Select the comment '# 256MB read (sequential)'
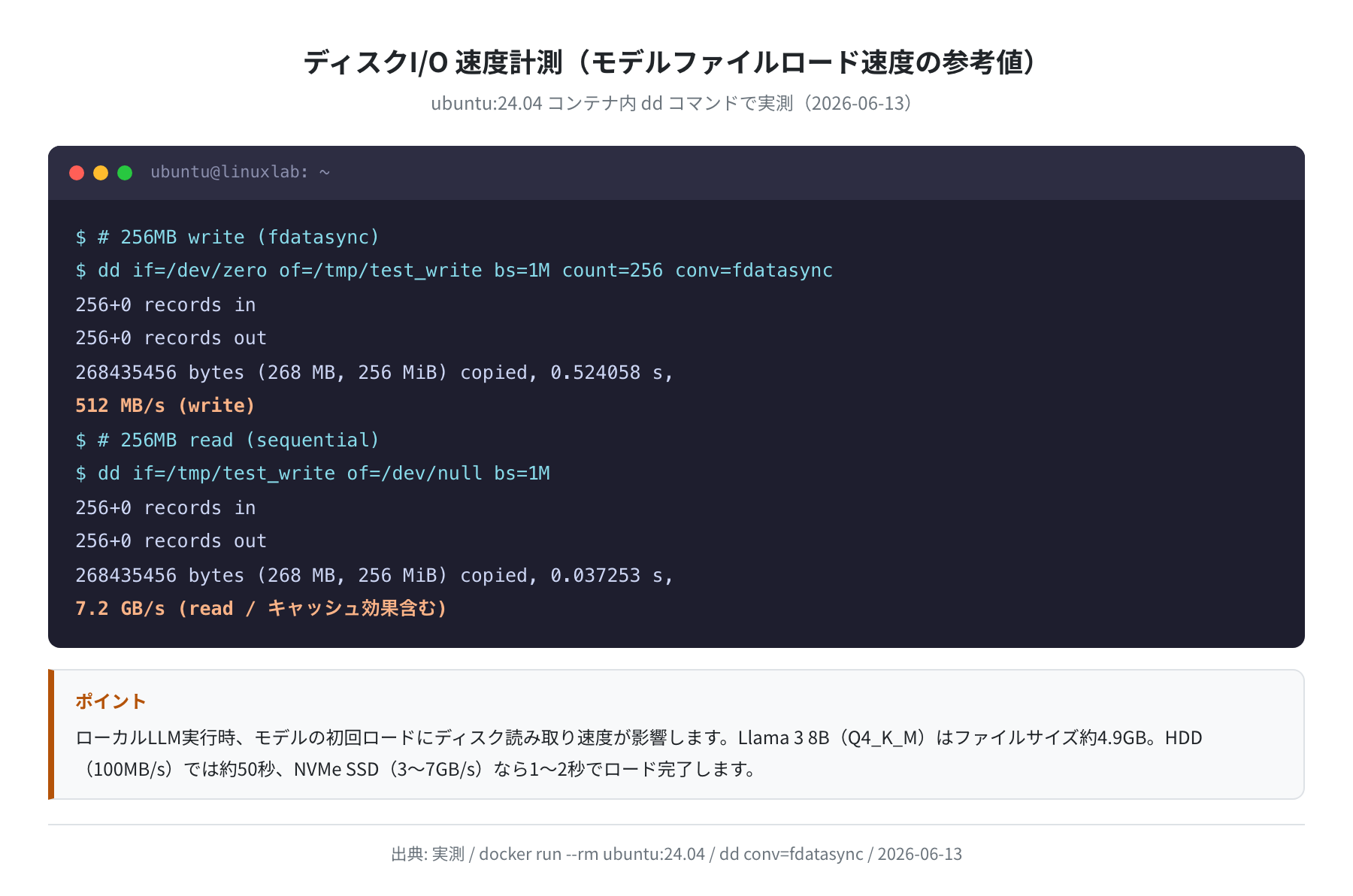 click(x=227, y=440)
